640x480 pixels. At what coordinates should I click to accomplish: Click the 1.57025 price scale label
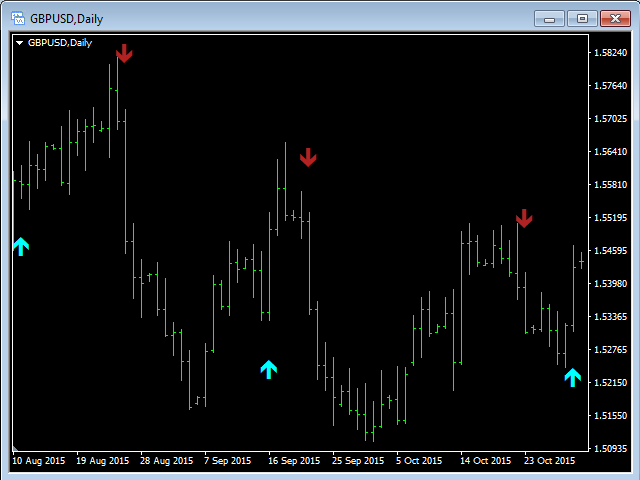(x=610, y=119)
